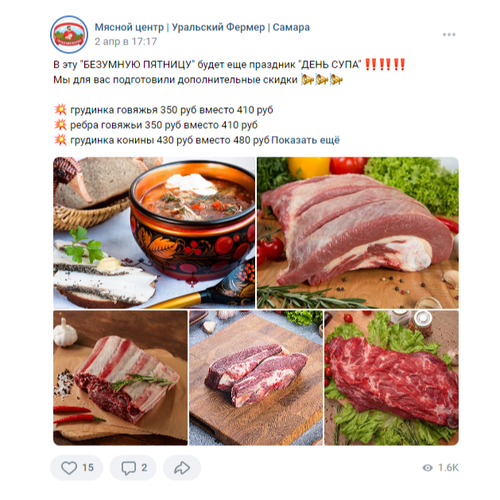Open the meat on wooden board photo
The width and height of the screenshot is (500, 500).
point(256,378)
